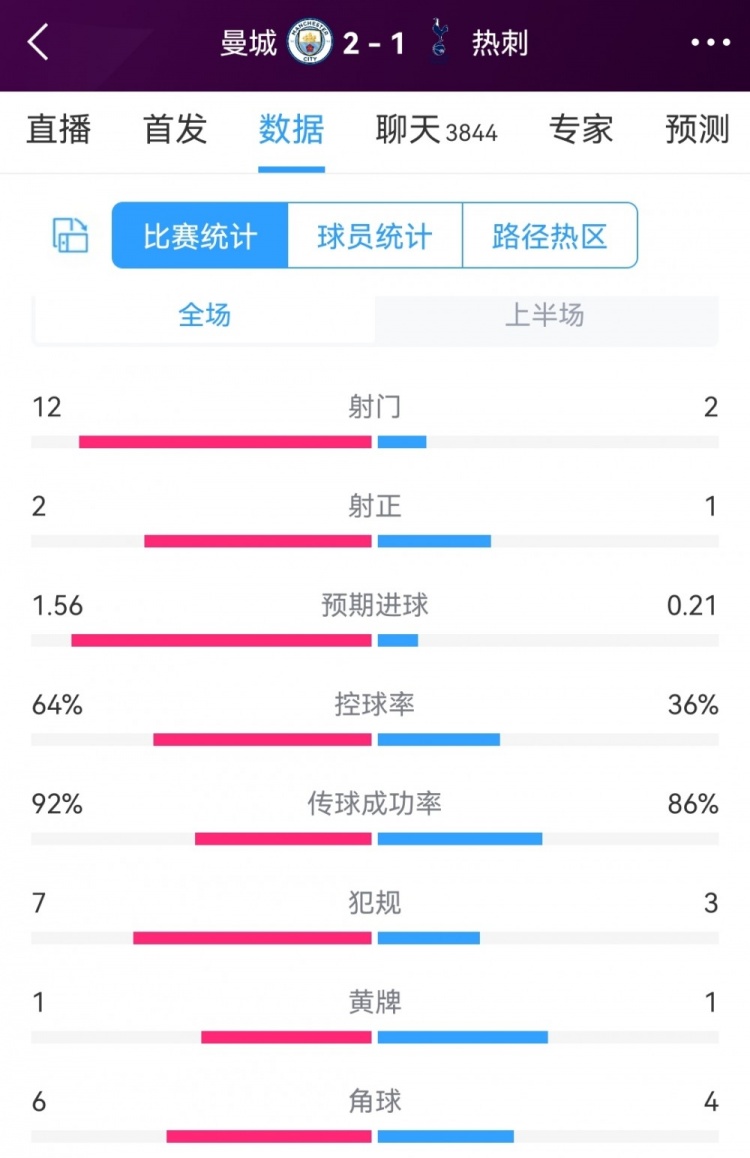Open the Manchester City club crest

coord(311,44)
